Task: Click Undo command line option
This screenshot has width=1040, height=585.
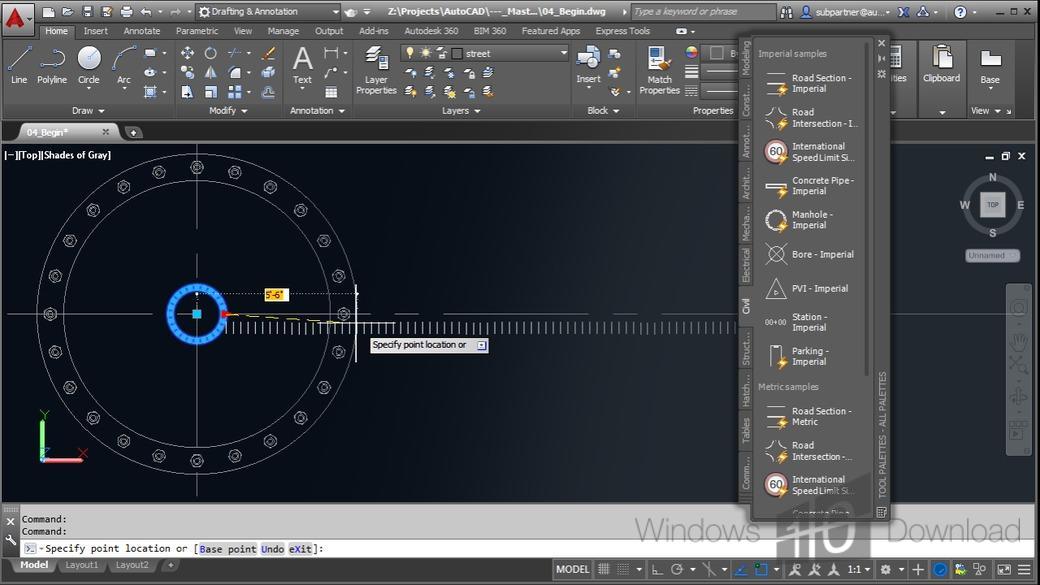Action: (x=273, y=549)
